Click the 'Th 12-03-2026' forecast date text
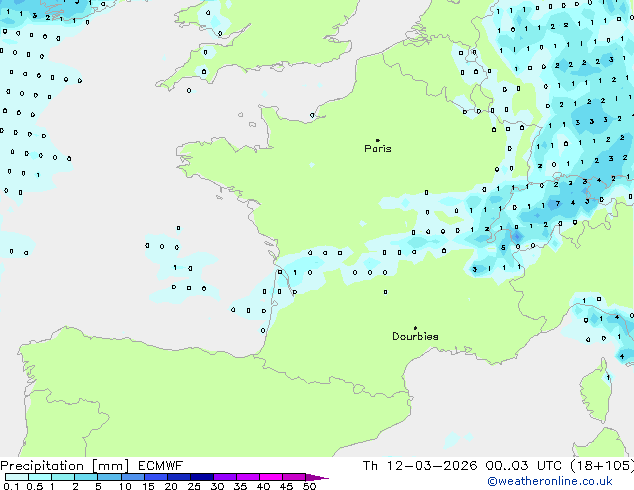The width and height of the screenshot is (634, 490). click(420, 466)
